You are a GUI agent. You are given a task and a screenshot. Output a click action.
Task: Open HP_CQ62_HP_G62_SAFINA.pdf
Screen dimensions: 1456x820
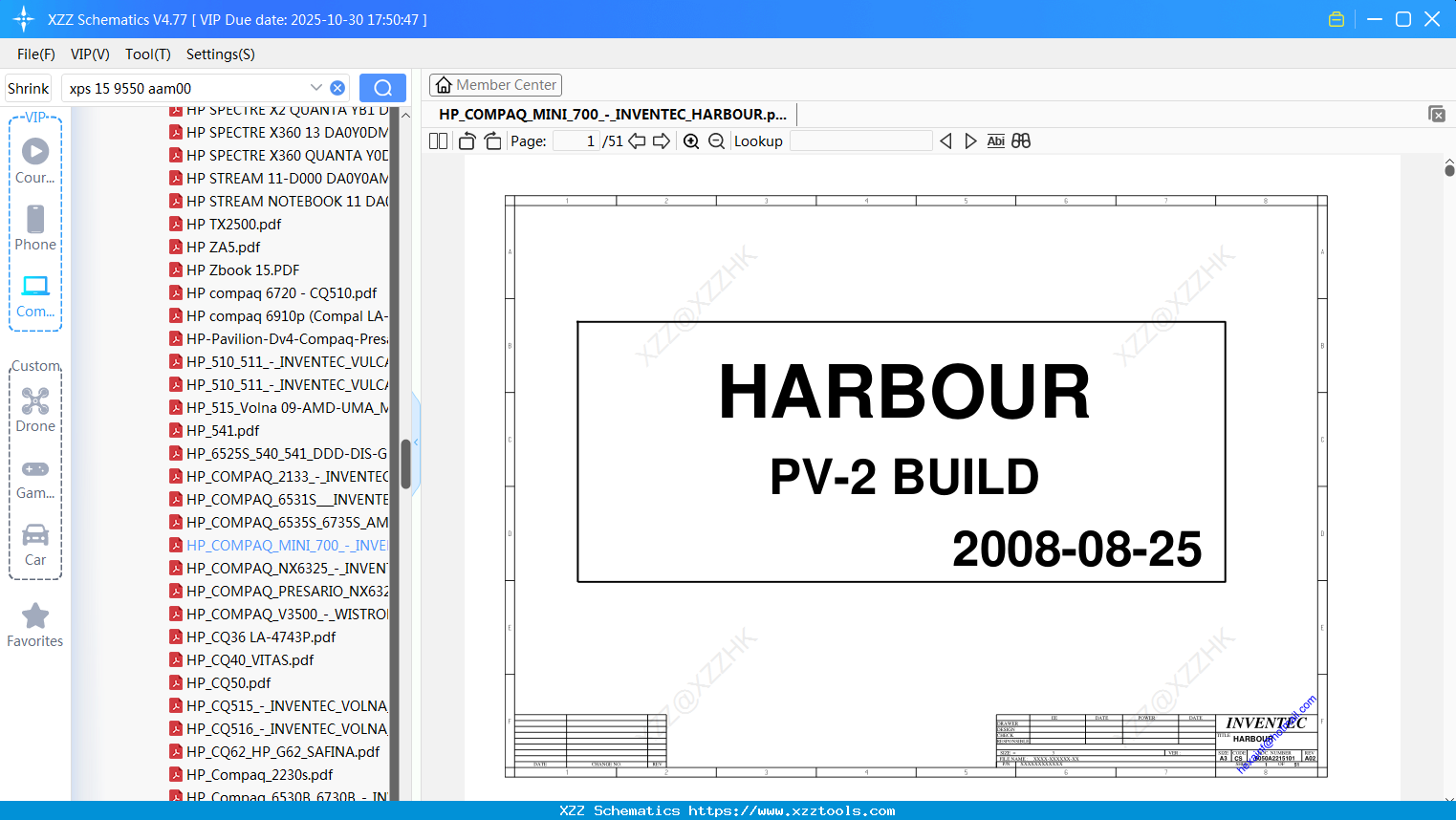point(274,751)
